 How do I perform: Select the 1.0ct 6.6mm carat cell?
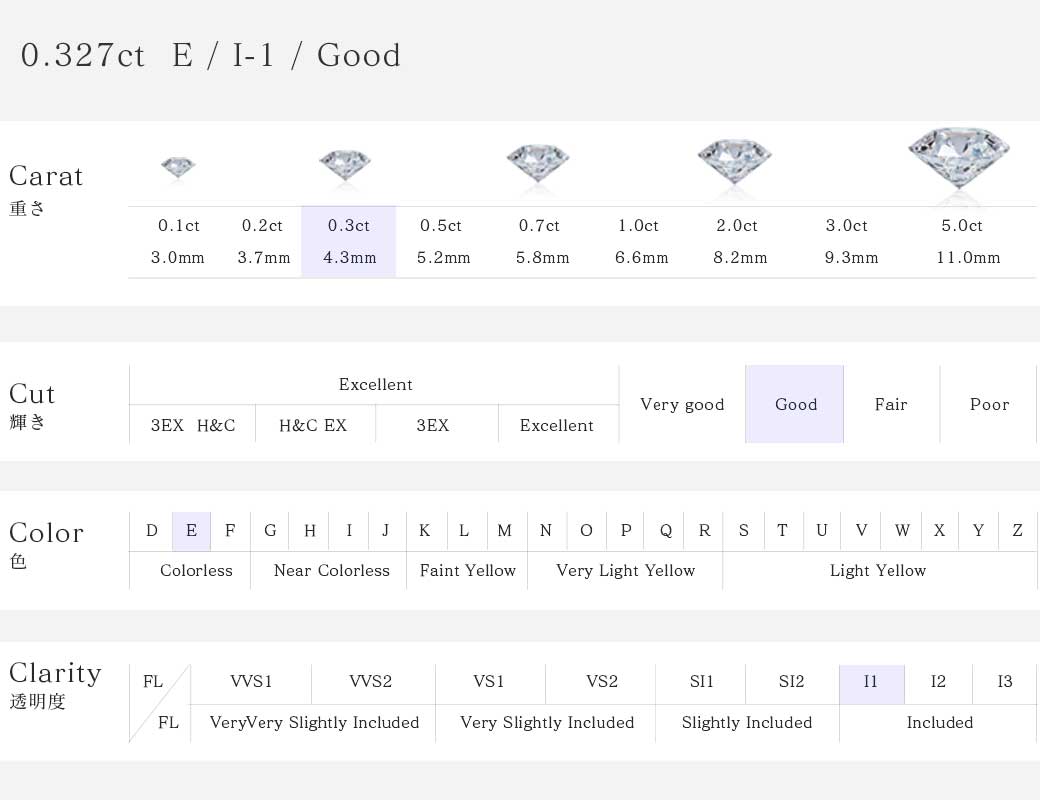[x=640, y=241]
